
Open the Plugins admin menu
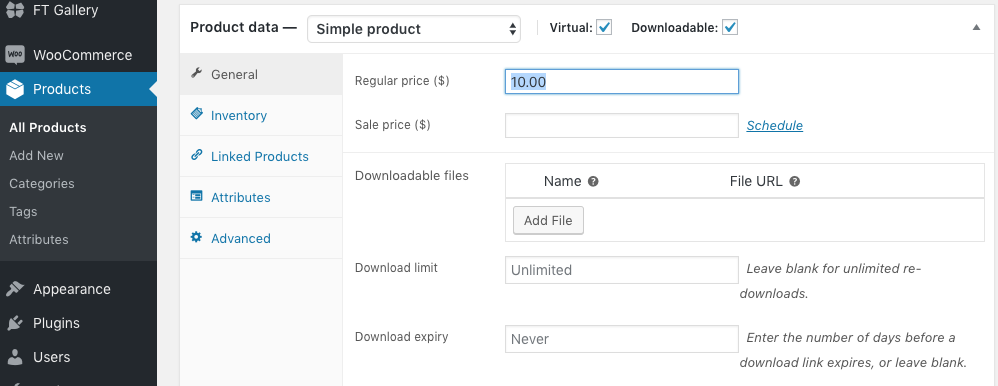coord(78,323)
